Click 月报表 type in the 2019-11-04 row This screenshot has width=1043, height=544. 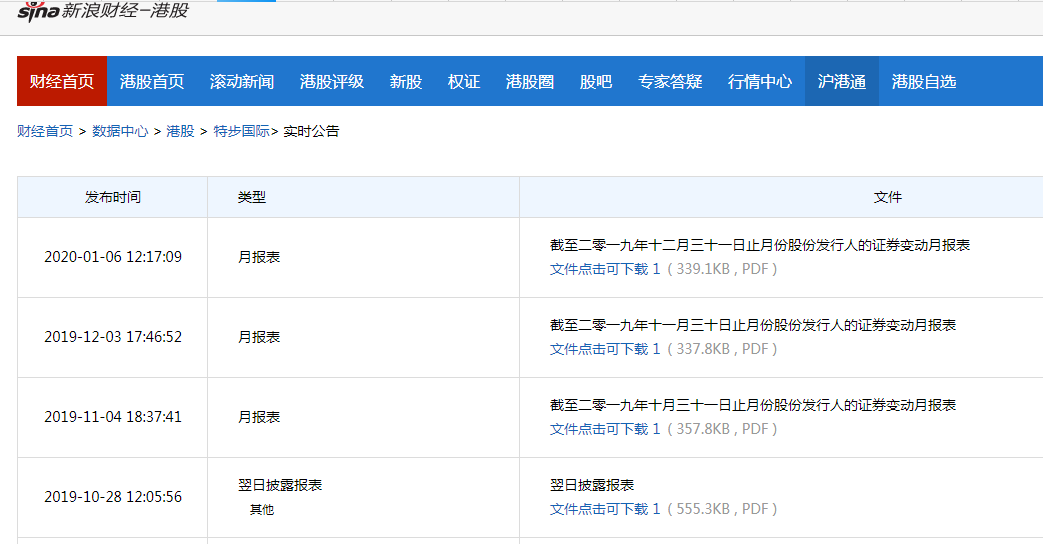(259, 417)
